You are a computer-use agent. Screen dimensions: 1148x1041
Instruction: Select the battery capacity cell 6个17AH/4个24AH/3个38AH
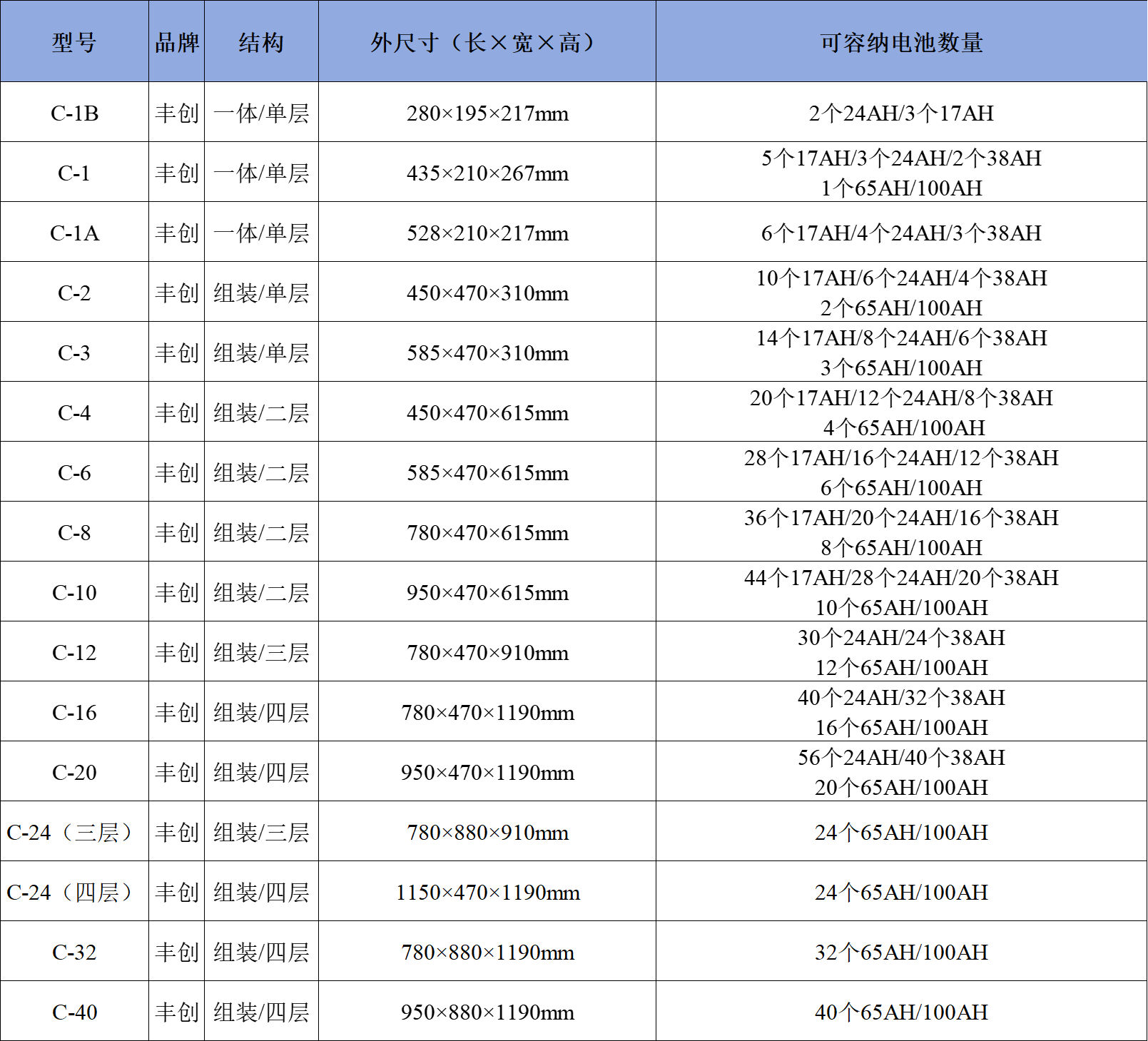901,233
